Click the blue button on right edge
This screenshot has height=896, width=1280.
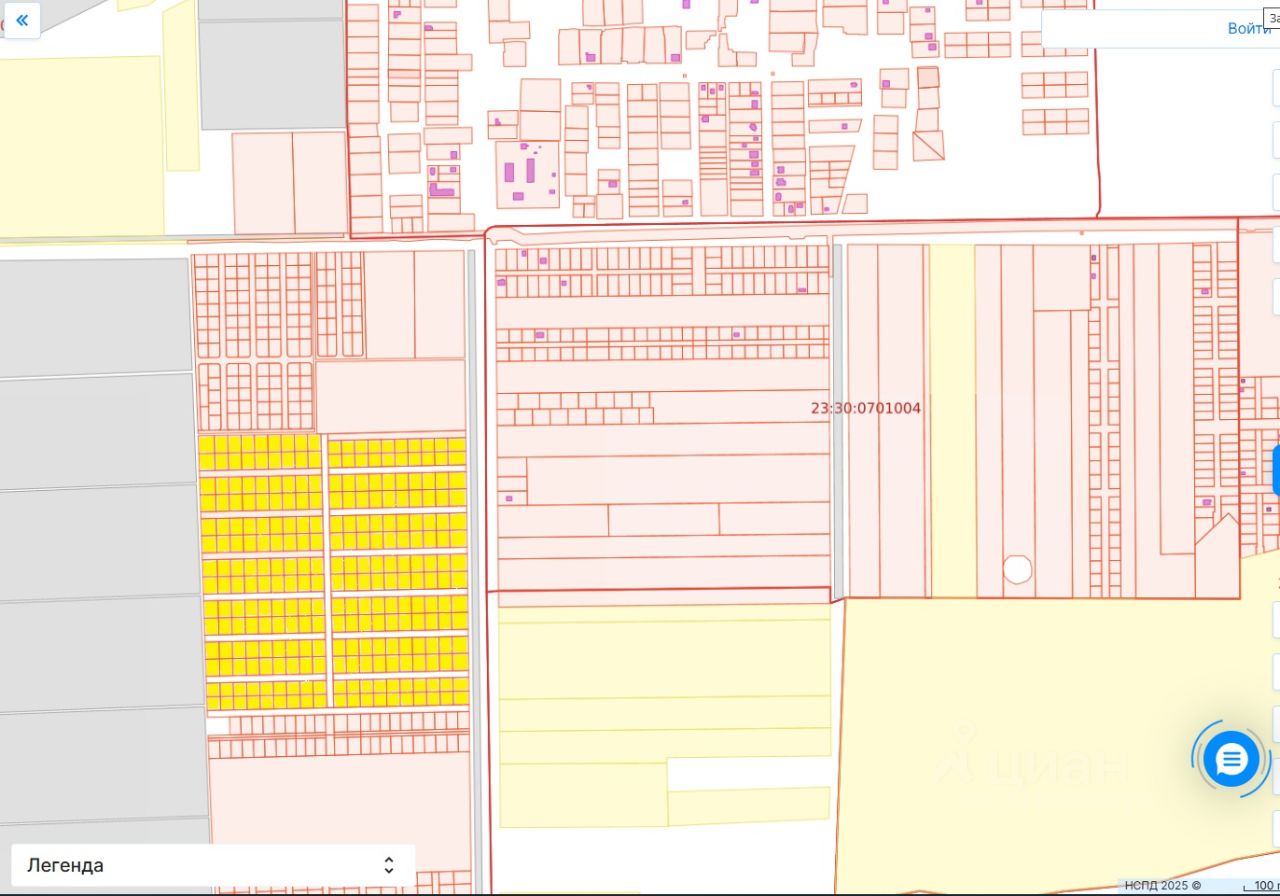[1276, 470]
